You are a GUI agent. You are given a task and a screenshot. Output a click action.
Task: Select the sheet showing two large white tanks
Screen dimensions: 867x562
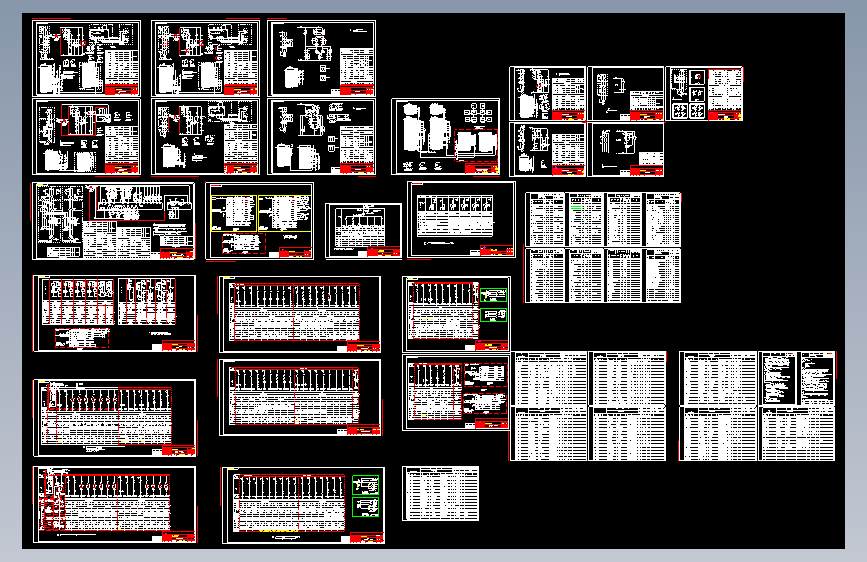point(446,137)
